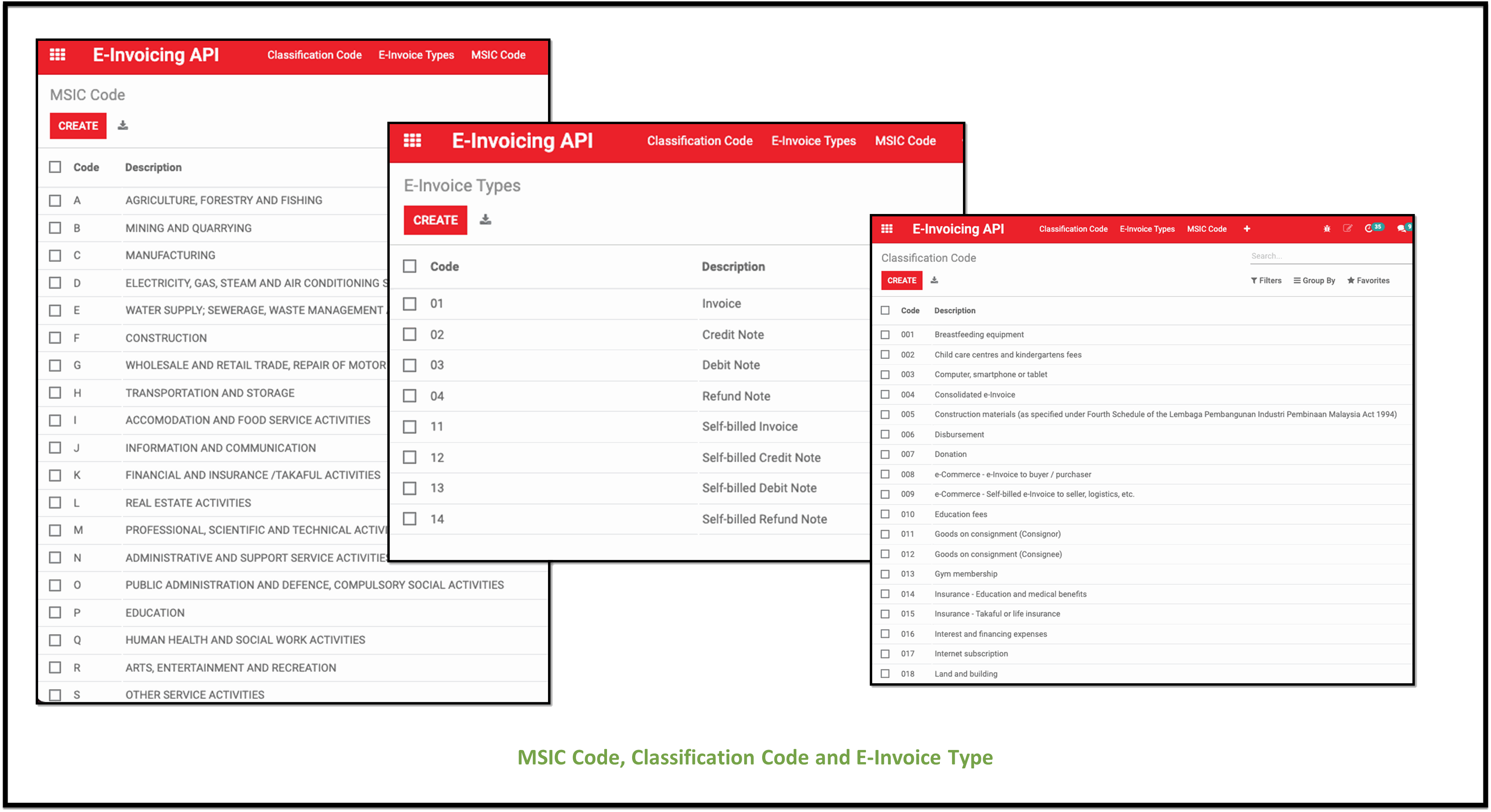
Task: Click the debug bug icon
Action: (1327, 229)
